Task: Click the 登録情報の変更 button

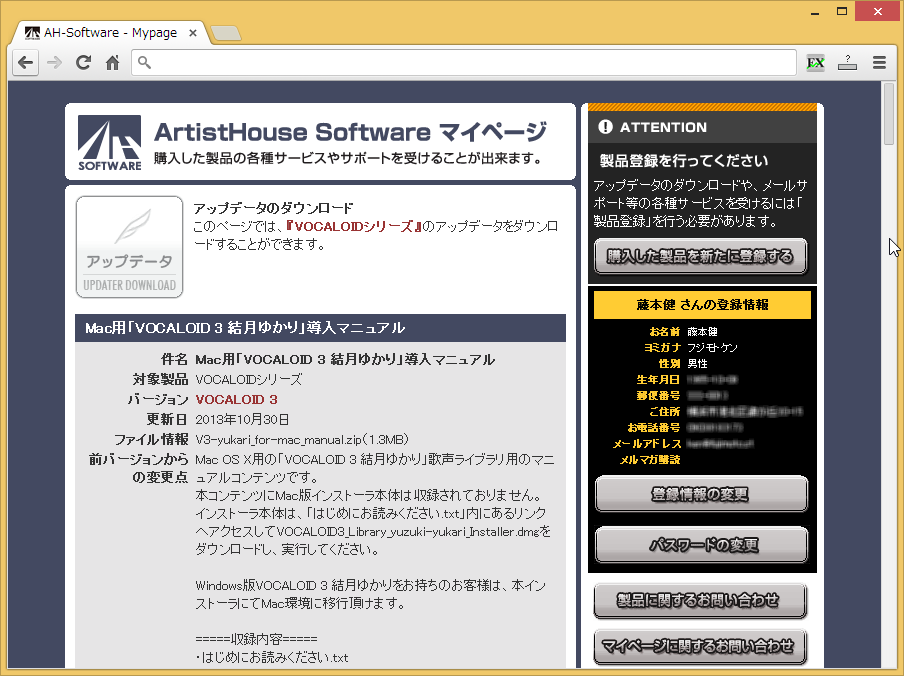Action: click(701, 494)
